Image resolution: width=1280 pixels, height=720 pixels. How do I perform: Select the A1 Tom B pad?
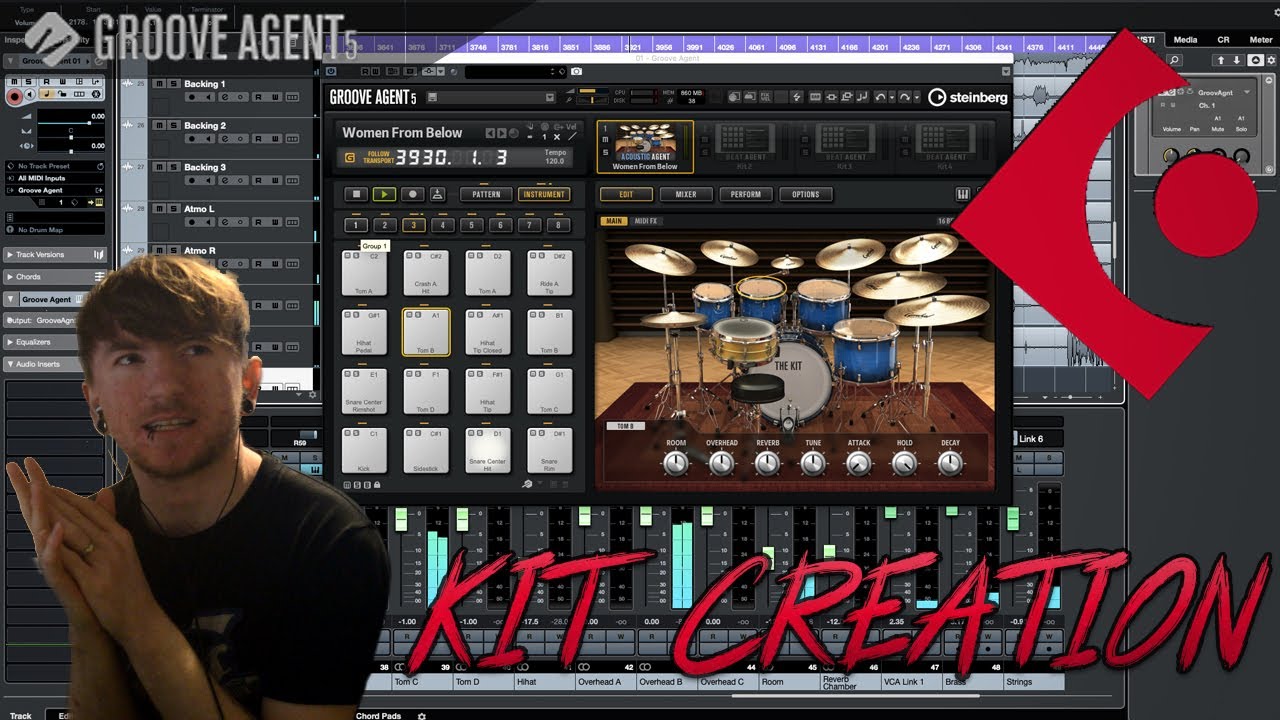426,332
